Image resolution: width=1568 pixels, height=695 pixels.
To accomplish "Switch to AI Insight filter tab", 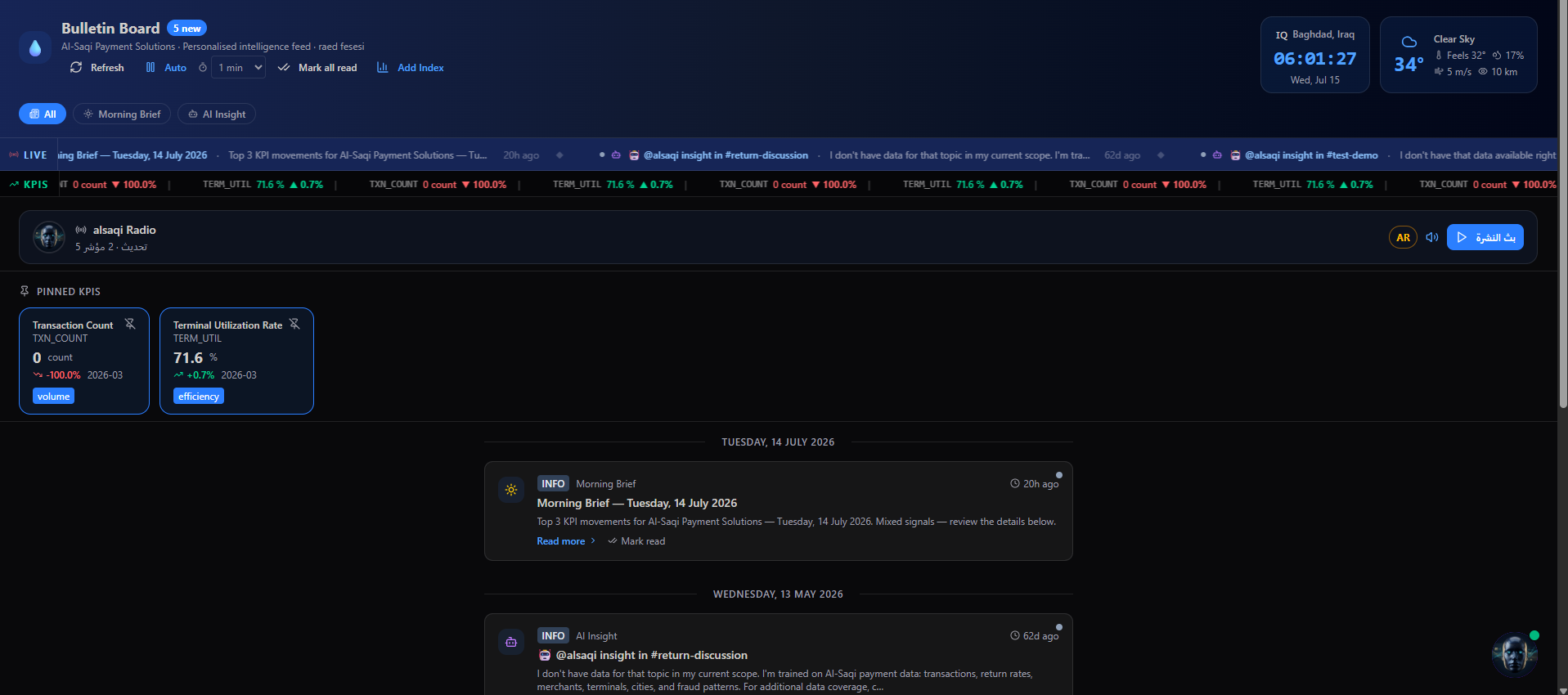I will pyautogui.click(x=217, y=114).
